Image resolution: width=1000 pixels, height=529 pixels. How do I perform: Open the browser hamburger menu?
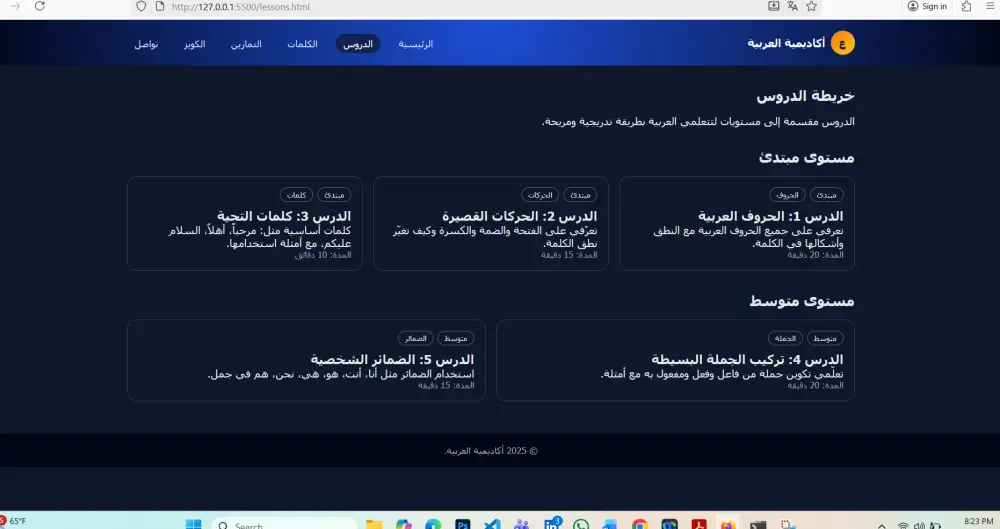click(990, 6)
